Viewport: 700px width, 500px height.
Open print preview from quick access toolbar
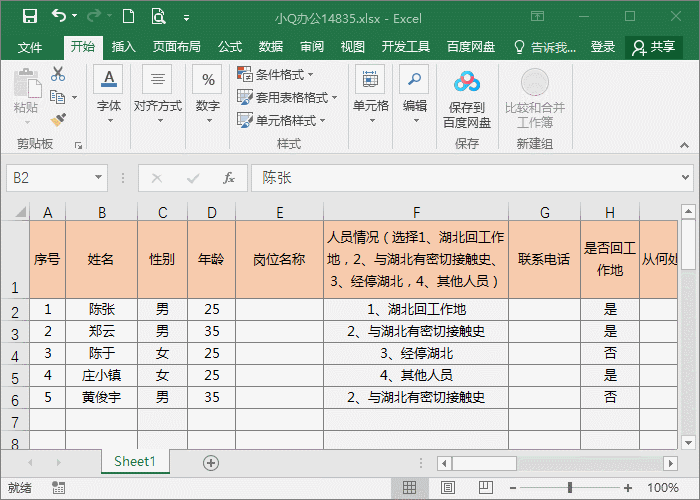[158, 17]
